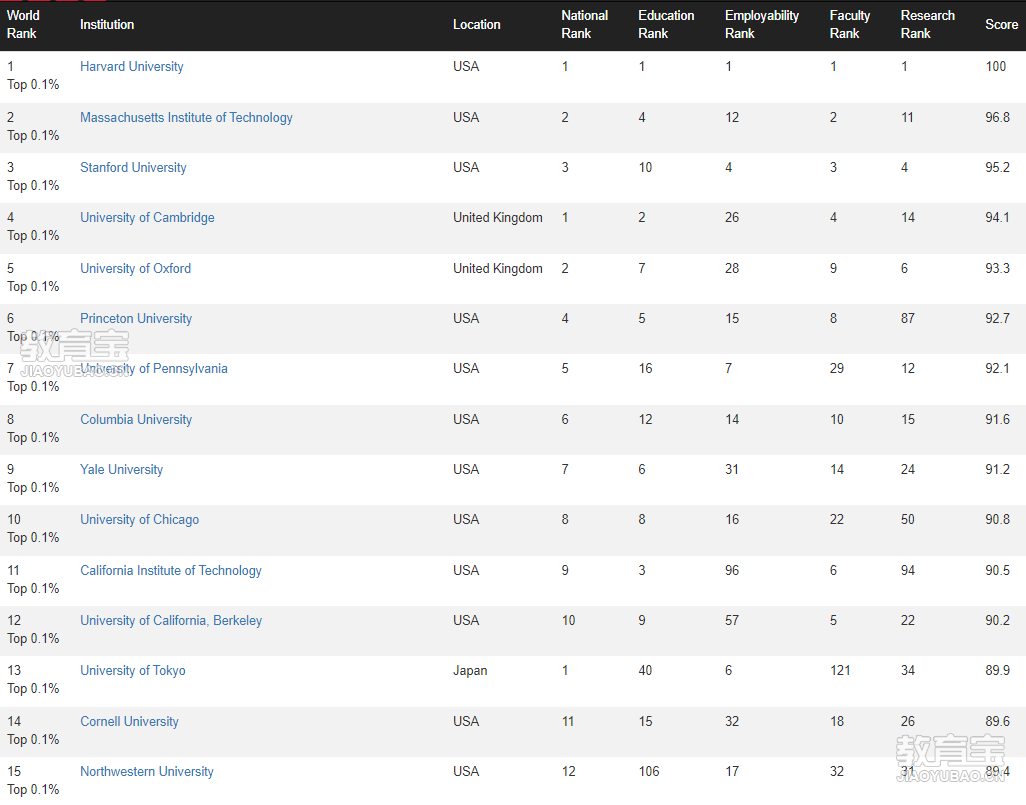Select Caltech's employability rank 96
This screenshot has height=805, width=1026.
coord(732,571)
